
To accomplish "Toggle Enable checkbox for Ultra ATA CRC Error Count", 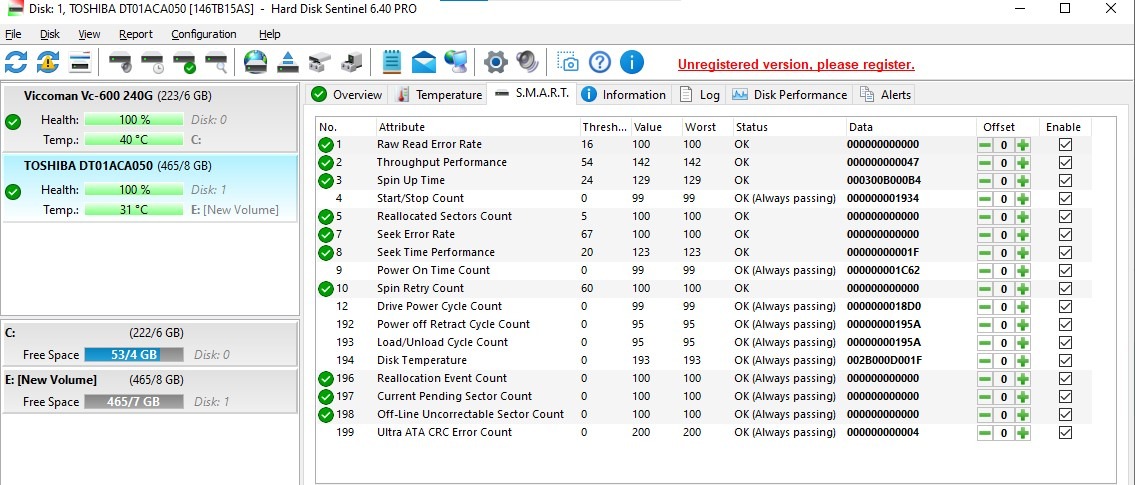I will point(1065,432).
